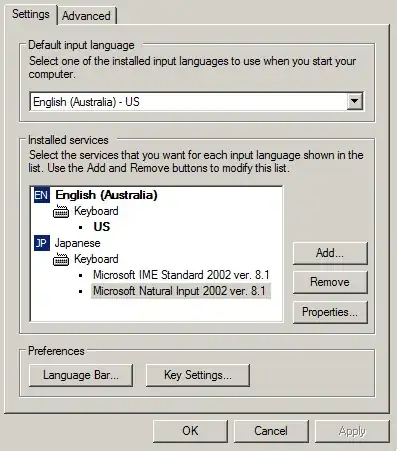Click the Add... button
This screenshot has height=451, width=397.
click(330, 253)
